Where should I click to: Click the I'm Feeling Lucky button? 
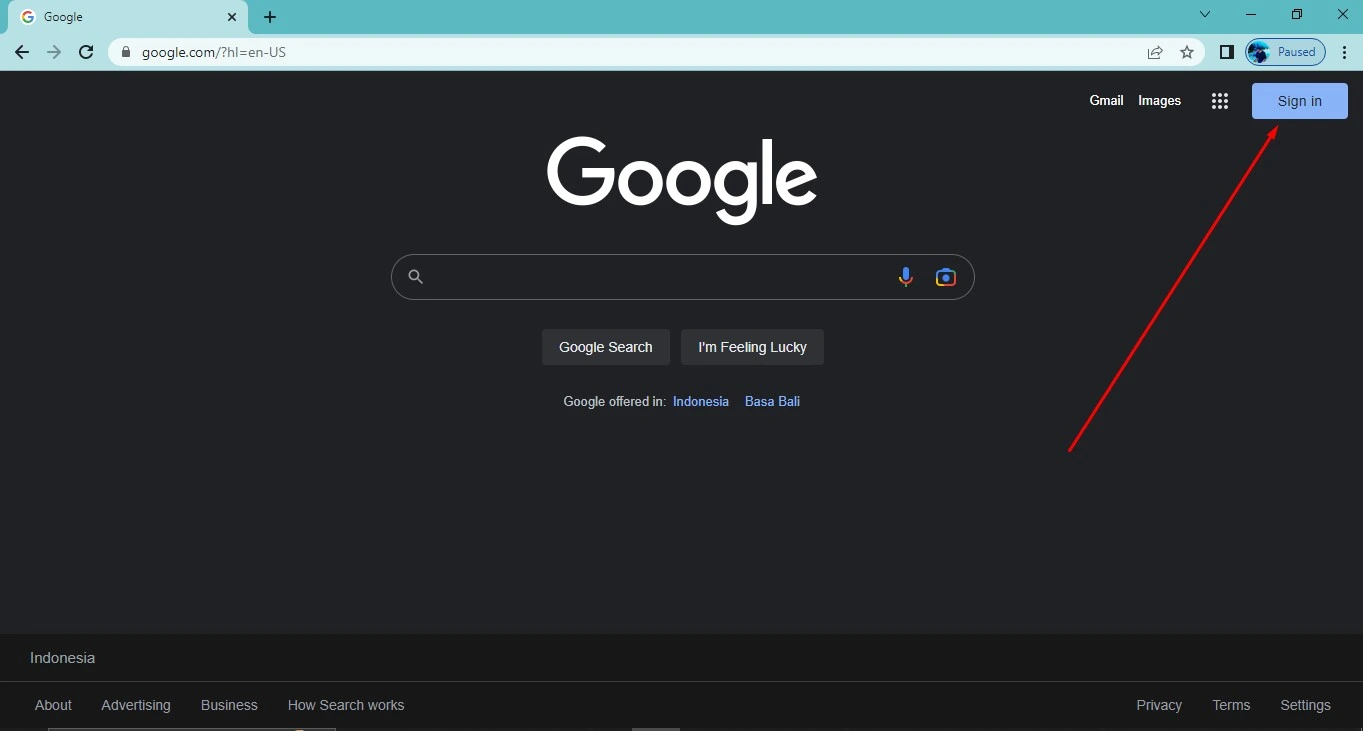click(x=752, y=347)
